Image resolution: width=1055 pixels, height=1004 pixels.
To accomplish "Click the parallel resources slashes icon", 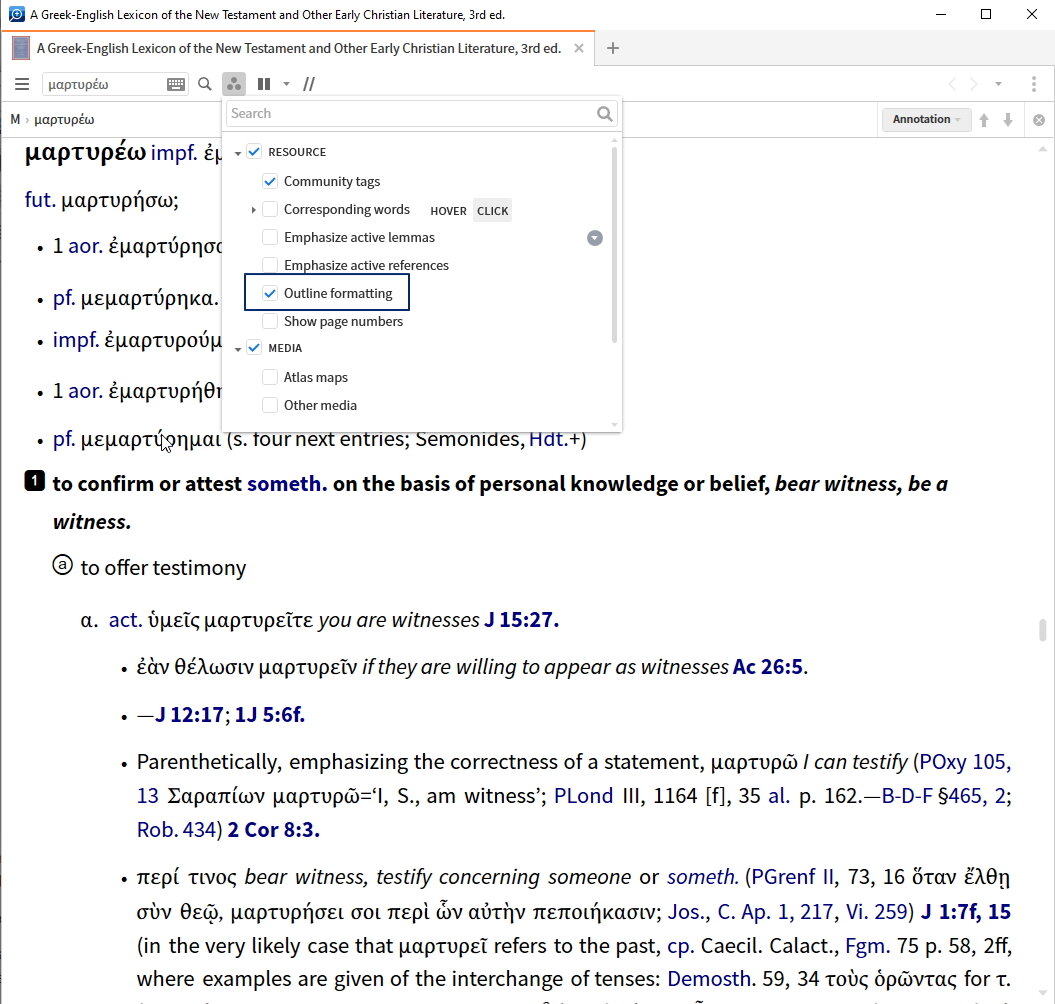I will [309, 84].
